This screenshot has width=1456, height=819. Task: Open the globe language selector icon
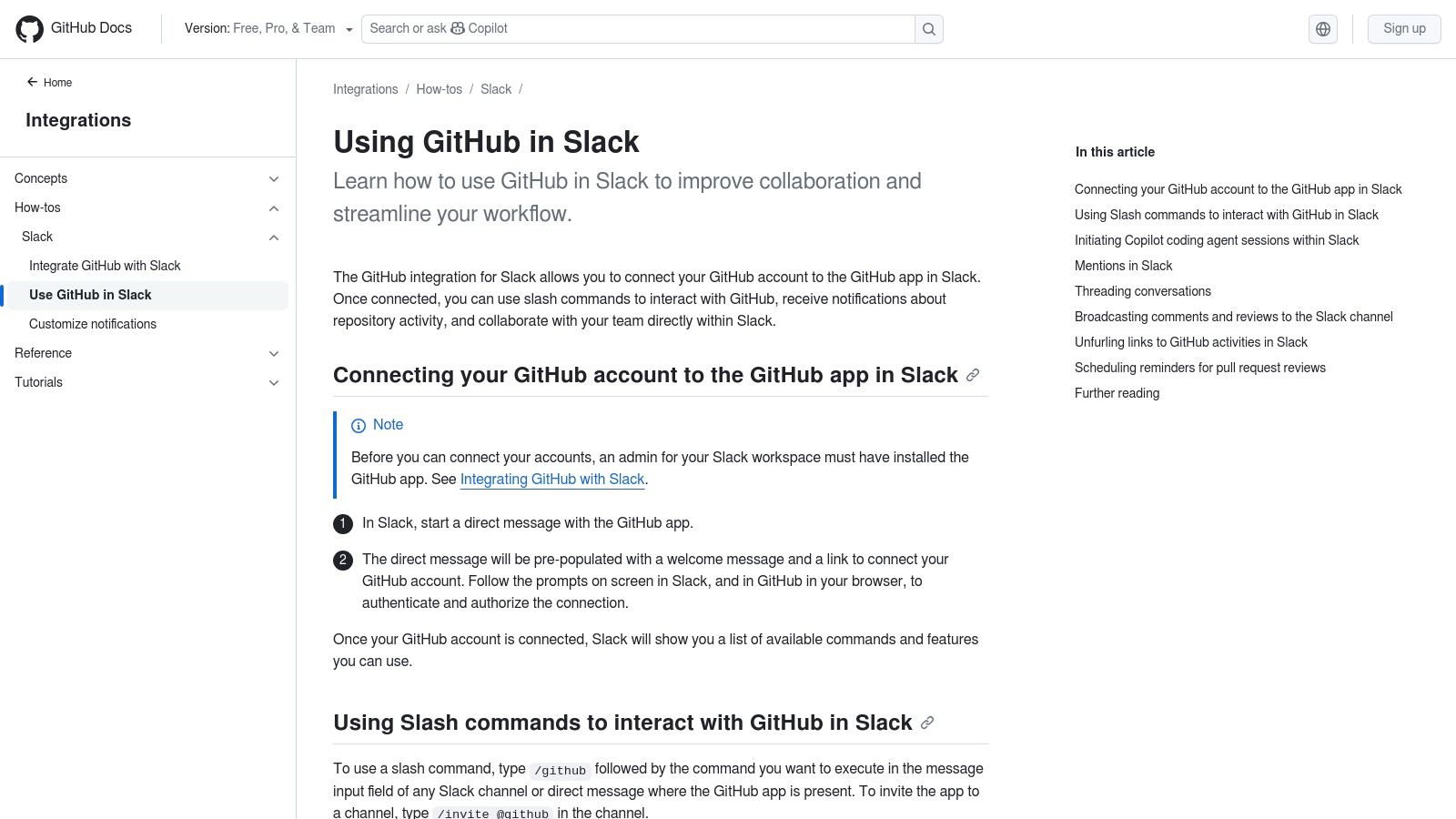1322,28
